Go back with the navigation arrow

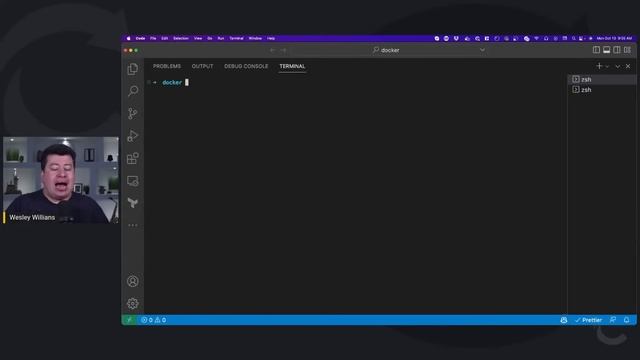(x=273, y=50)
